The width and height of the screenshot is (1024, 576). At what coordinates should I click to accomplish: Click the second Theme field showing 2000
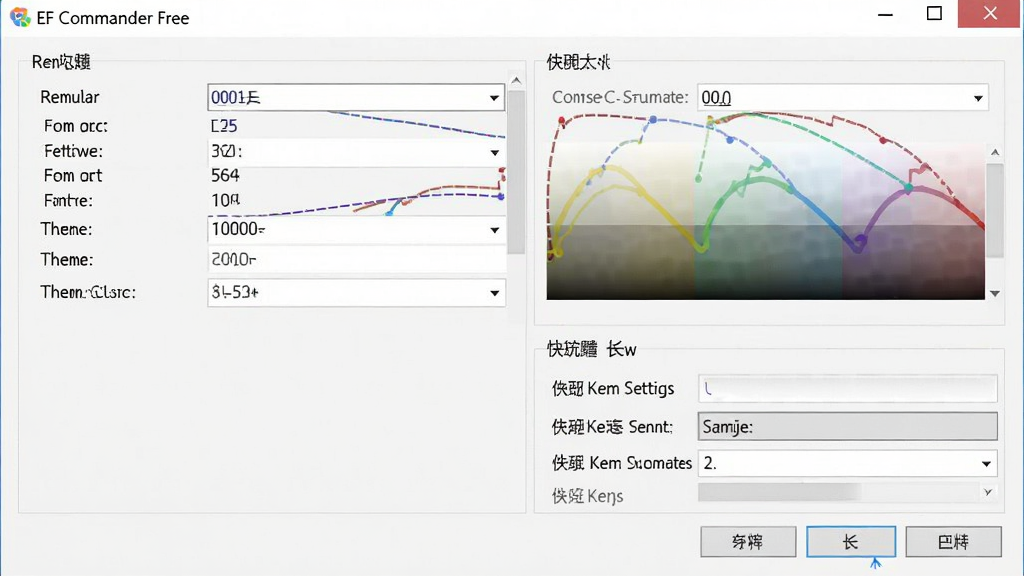[x=356, y=259]
